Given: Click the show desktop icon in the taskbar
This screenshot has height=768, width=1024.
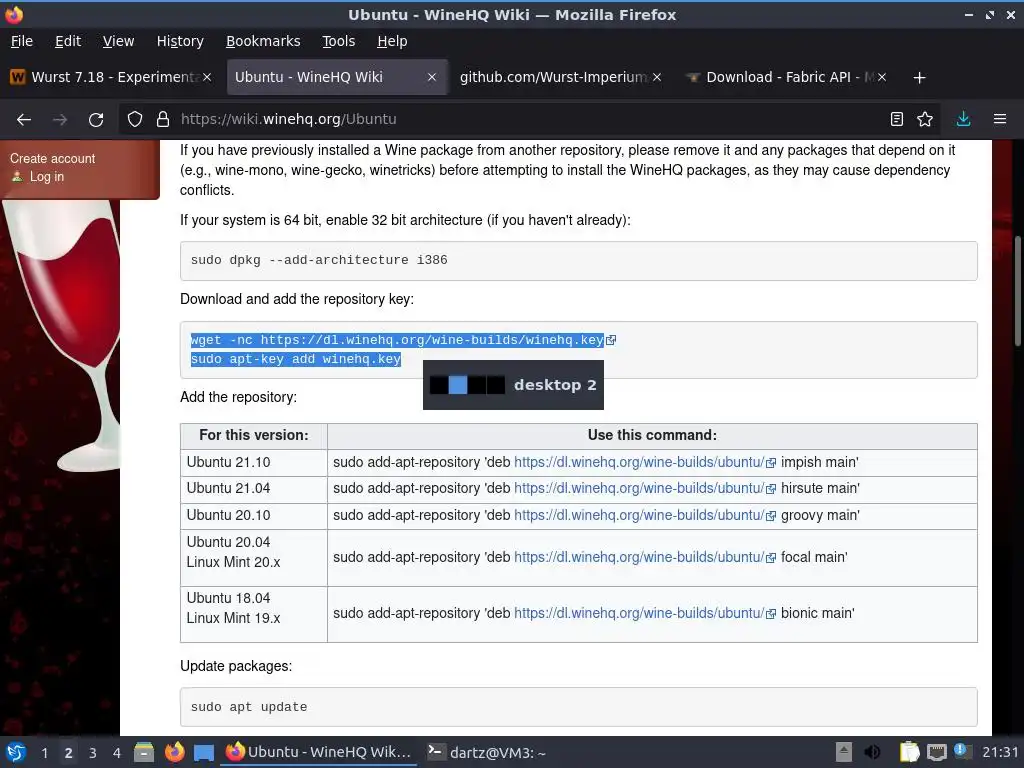Looking at the screenshot, I should coord(204,752).
